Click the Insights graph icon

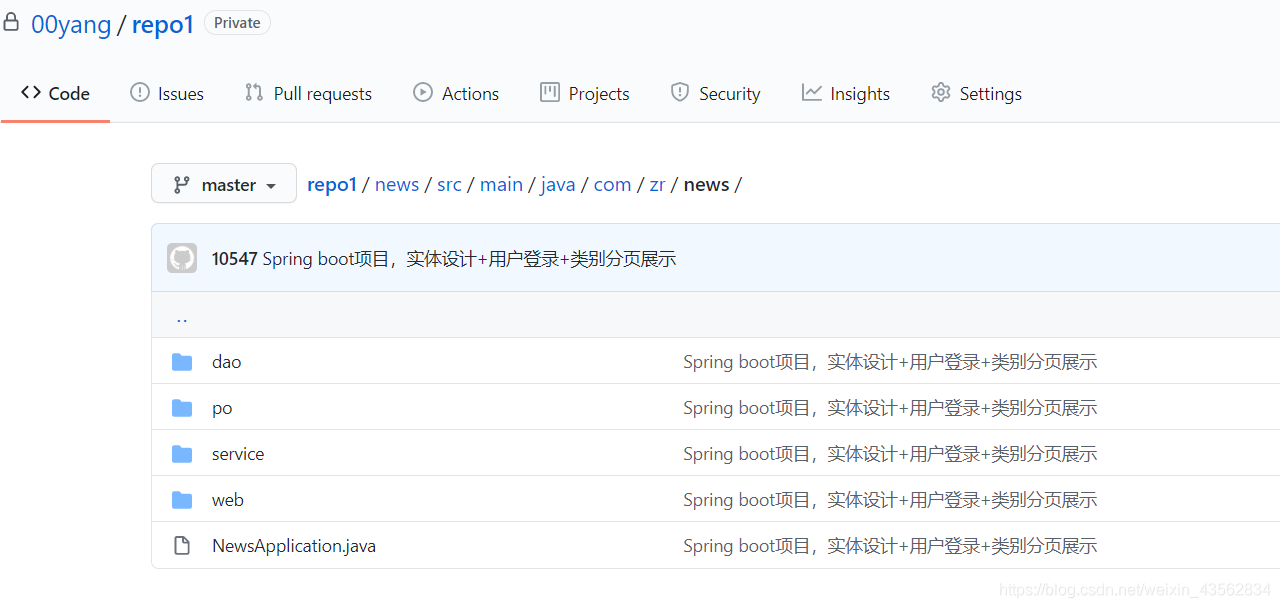point(810,92)
